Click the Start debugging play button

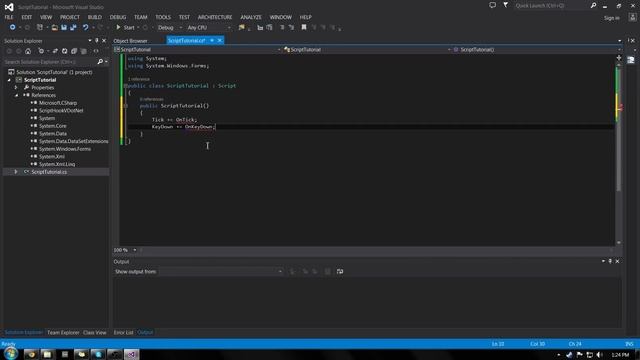(x=118, y=27)
